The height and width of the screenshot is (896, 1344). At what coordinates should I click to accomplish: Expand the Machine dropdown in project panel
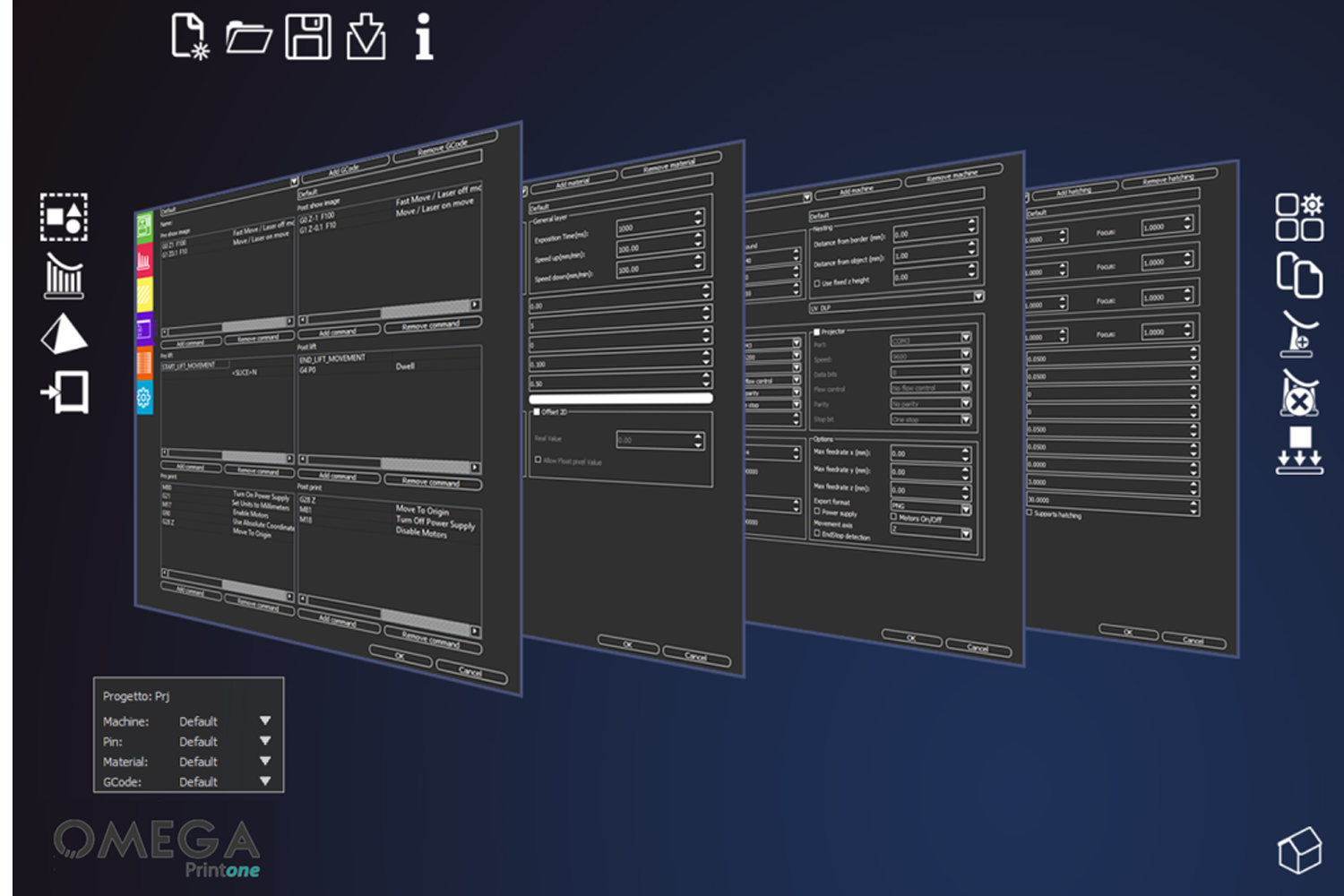pos(265,720)
